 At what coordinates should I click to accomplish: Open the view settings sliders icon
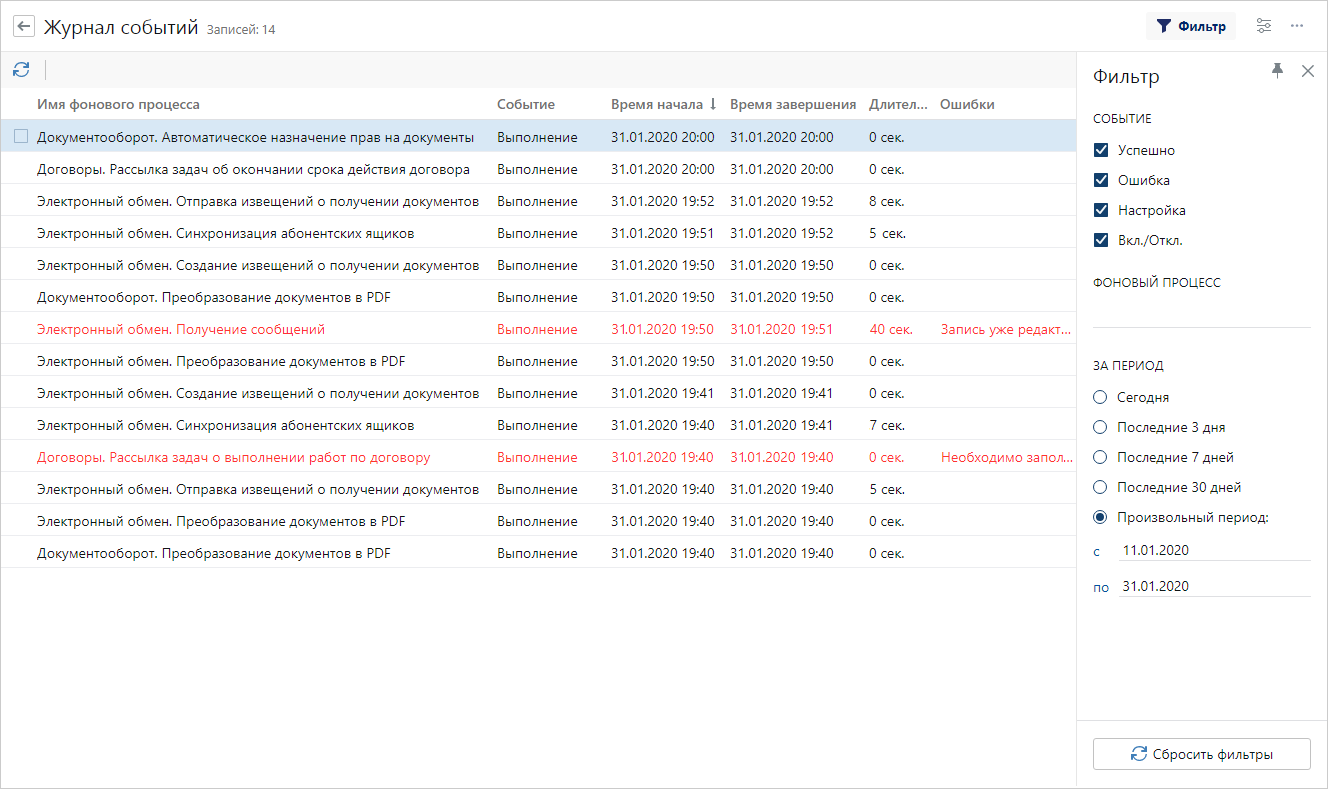[1264, 26]
